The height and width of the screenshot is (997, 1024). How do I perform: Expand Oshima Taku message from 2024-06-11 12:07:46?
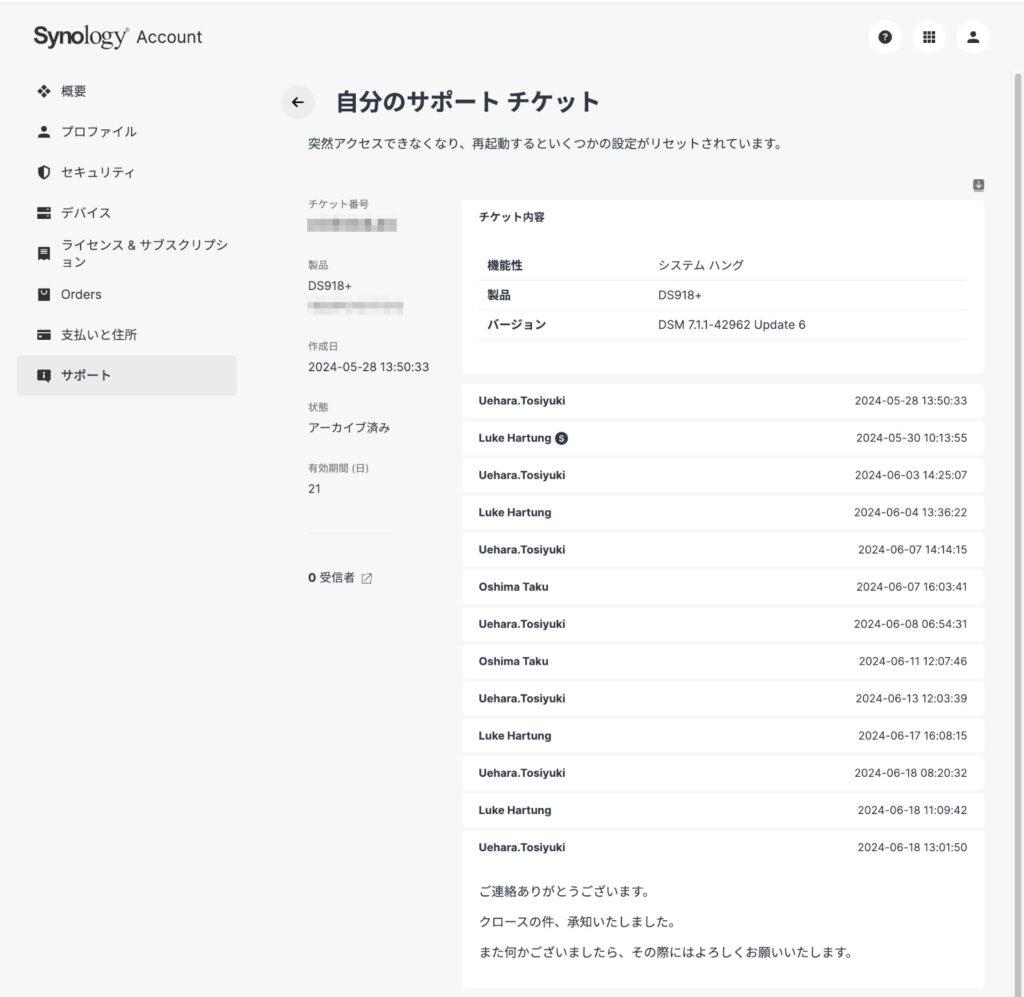click(722, 661)
